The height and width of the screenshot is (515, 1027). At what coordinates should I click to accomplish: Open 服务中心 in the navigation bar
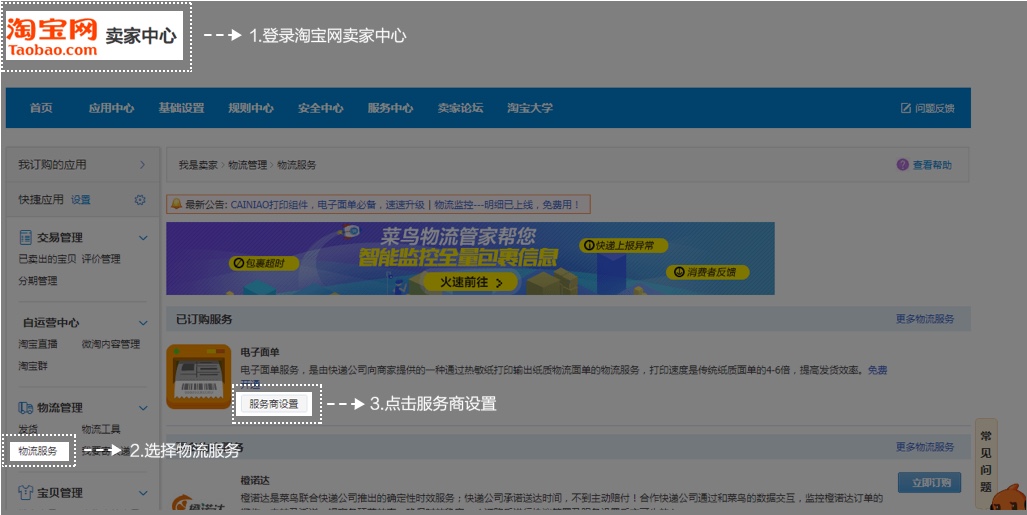(390, 108)
